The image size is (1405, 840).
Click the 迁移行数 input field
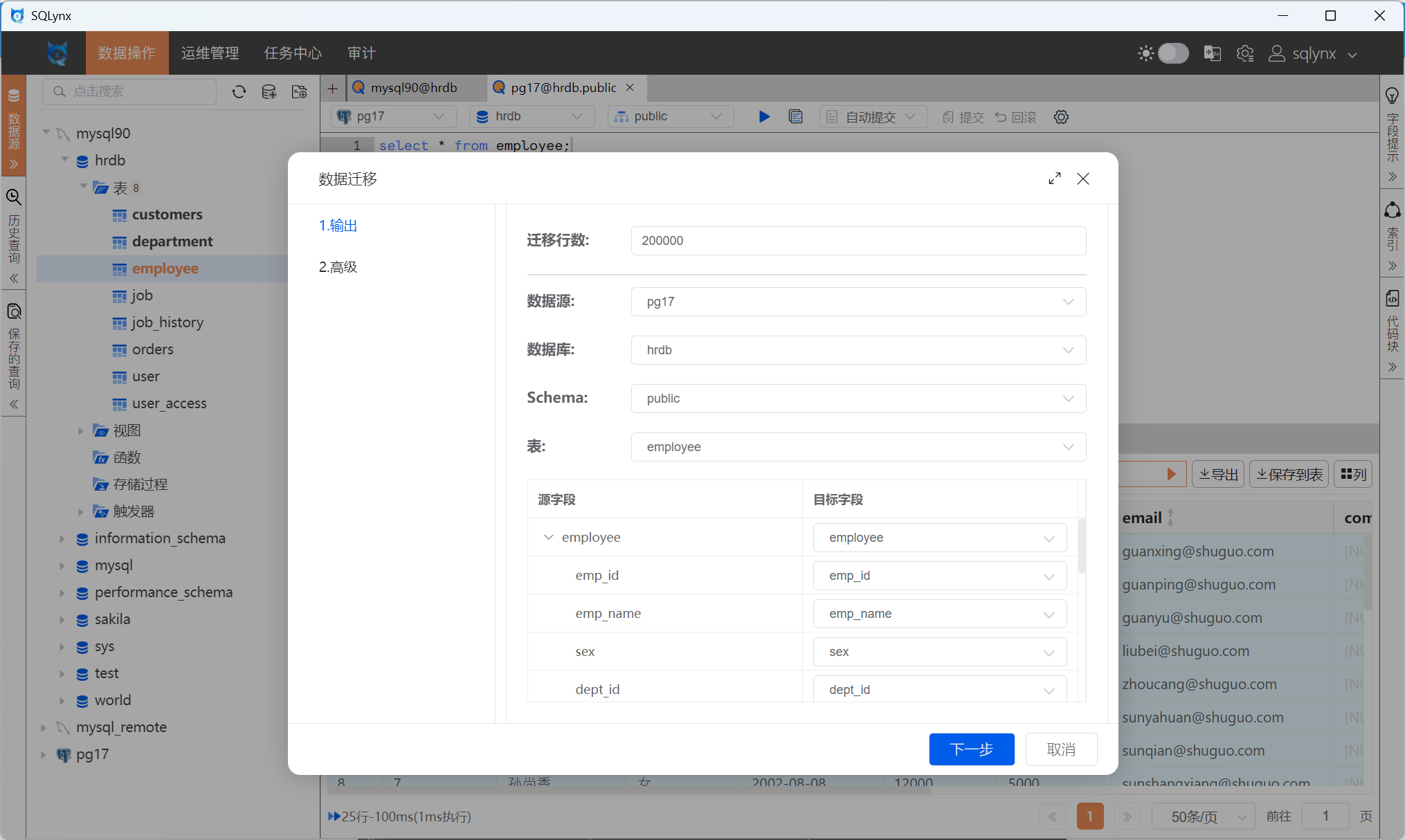click(x=858, y=241)
